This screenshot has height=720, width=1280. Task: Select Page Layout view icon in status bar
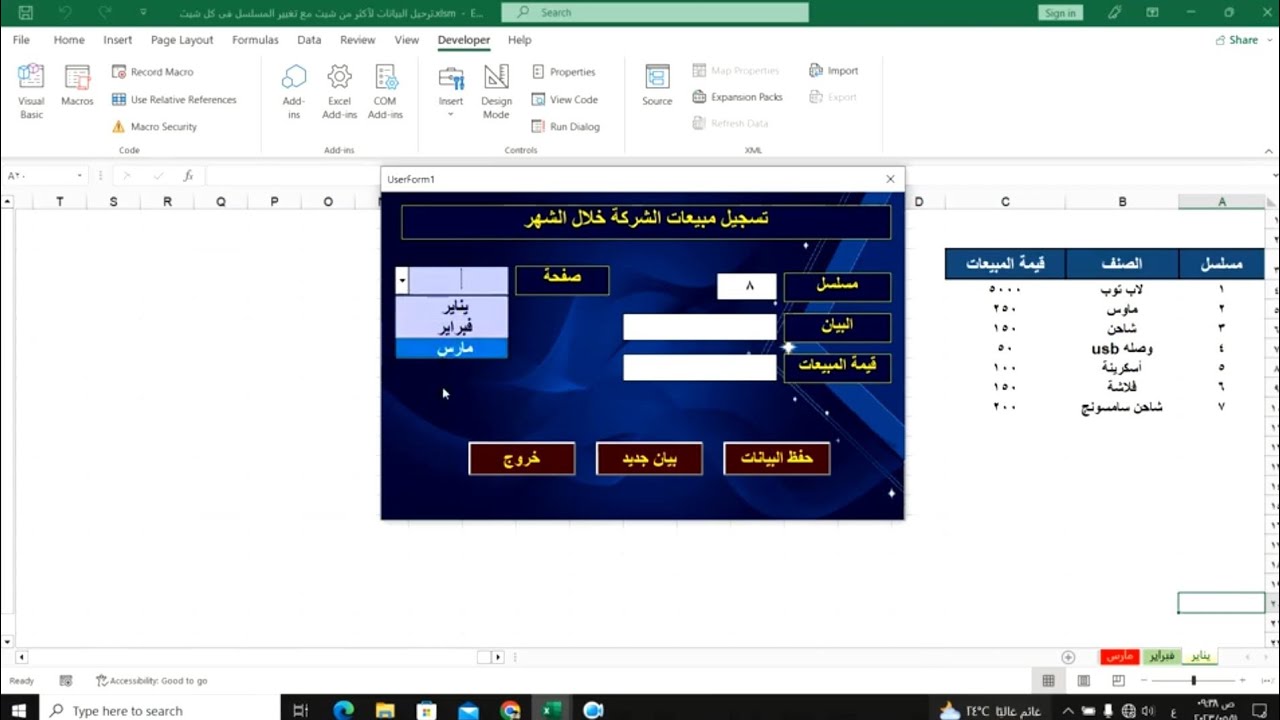[x=1083, y=681]
